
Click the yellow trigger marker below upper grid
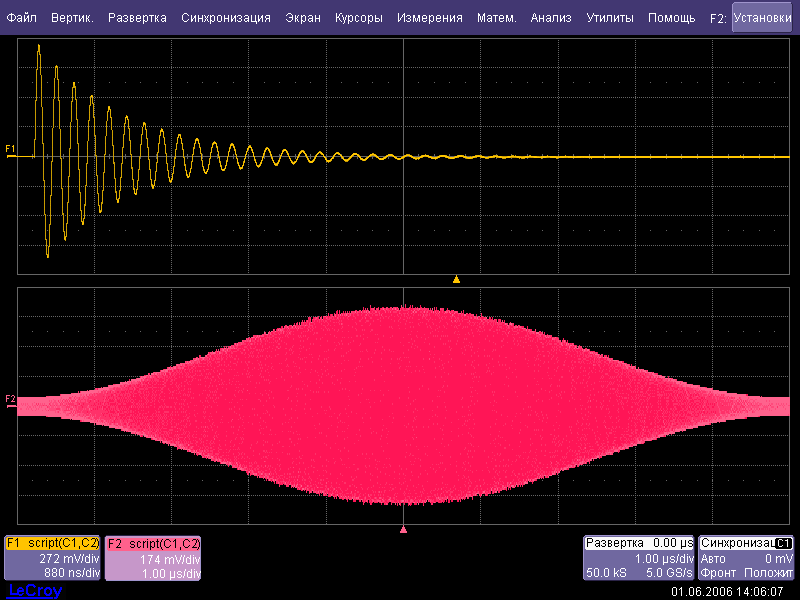(456, 279)
